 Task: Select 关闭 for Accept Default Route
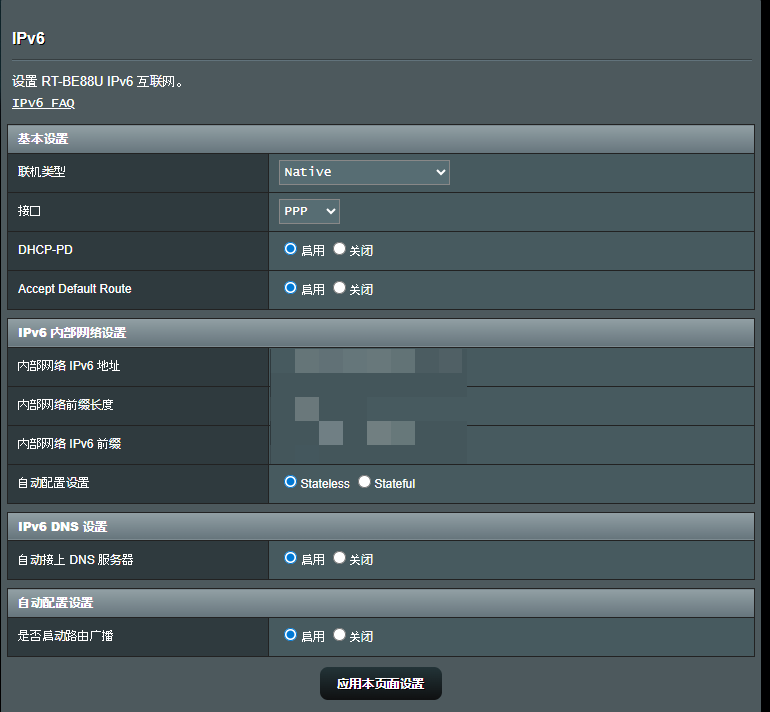click(340, 288)
